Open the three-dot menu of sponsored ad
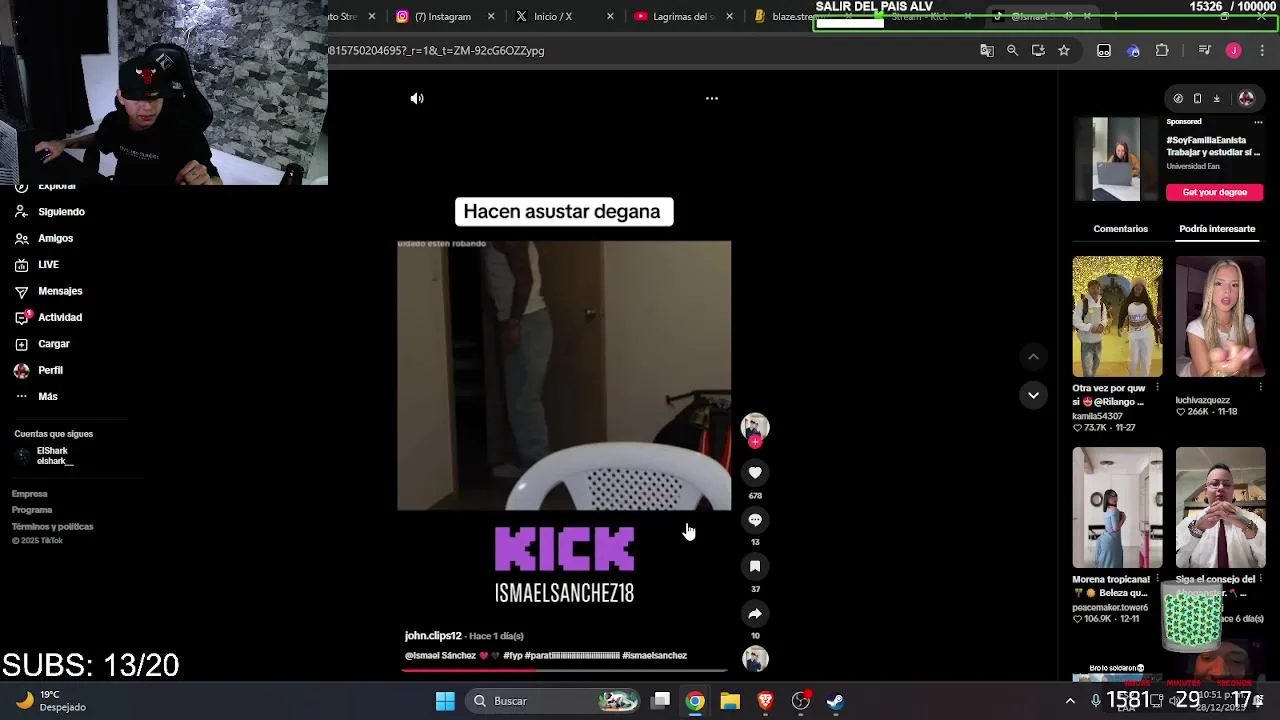 point(1258,121)
